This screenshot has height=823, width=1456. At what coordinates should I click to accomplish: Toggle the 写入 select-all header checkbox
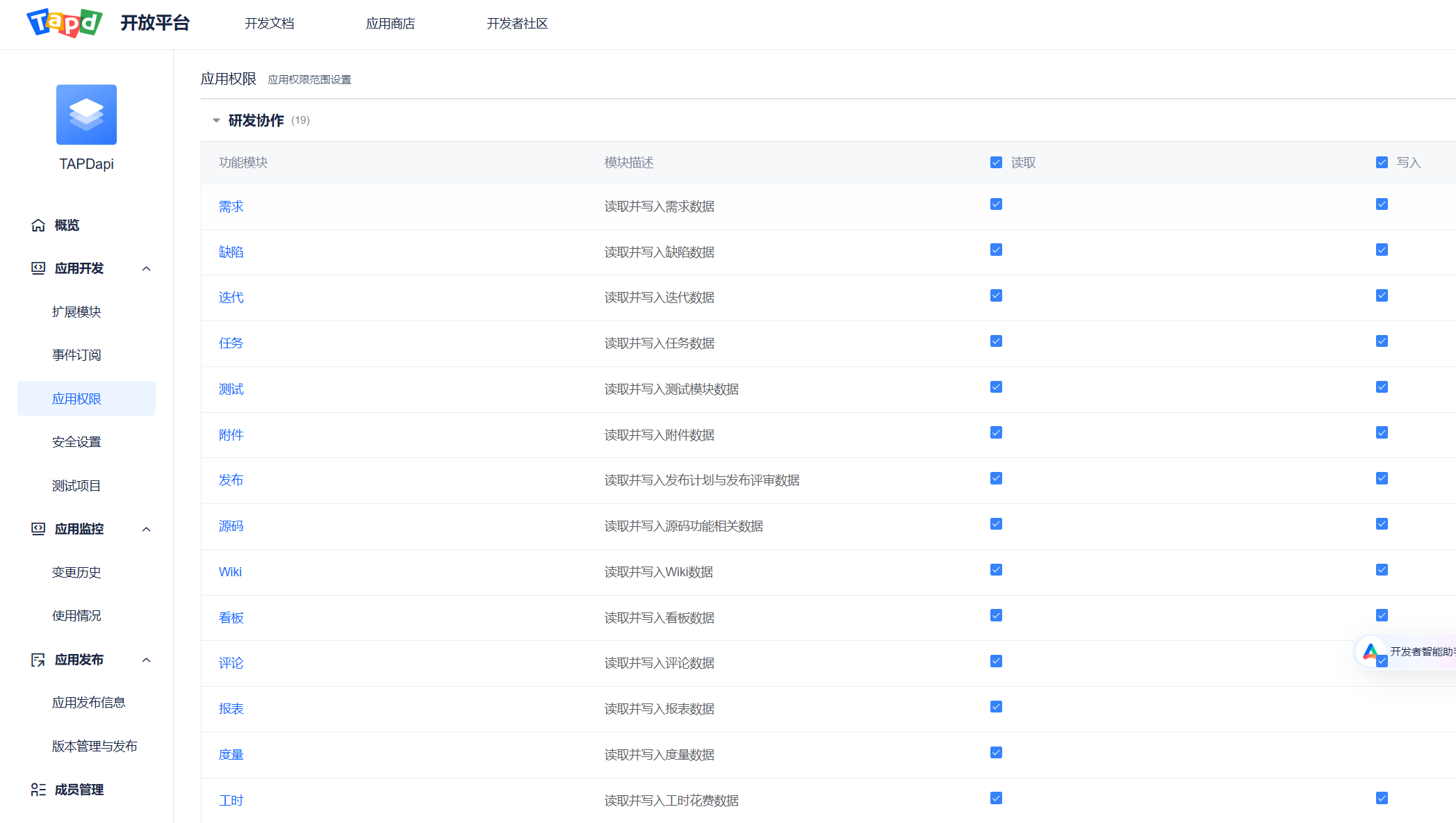(x=1382, y=163)
